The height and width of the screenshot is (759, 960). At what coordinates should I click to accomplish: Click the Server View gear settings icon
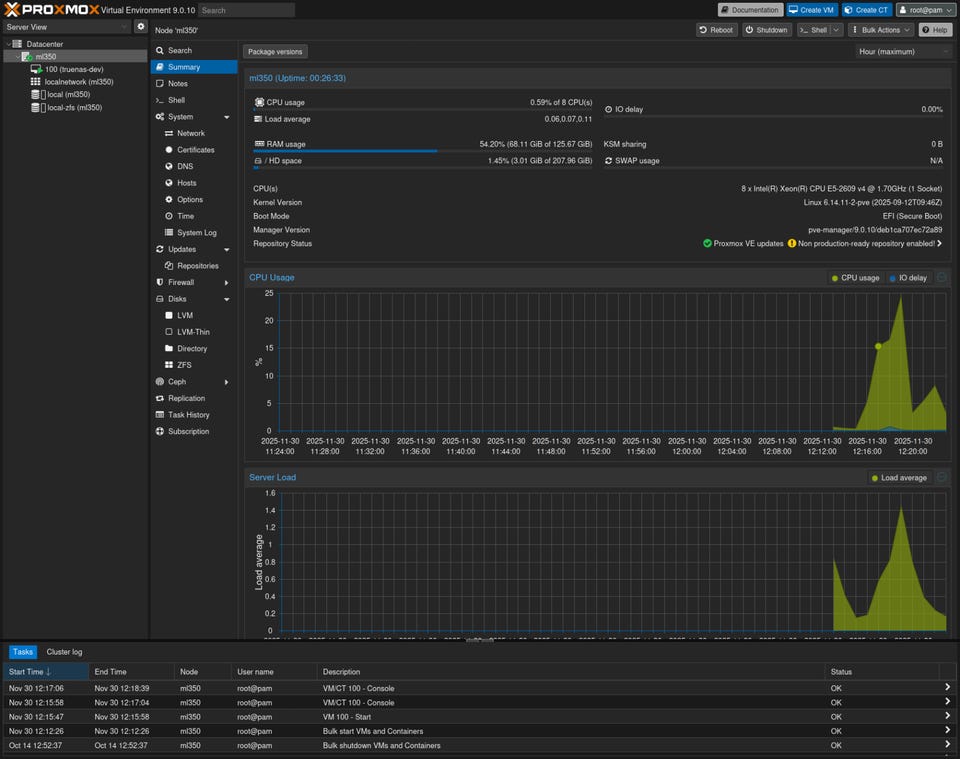(140, 27)
